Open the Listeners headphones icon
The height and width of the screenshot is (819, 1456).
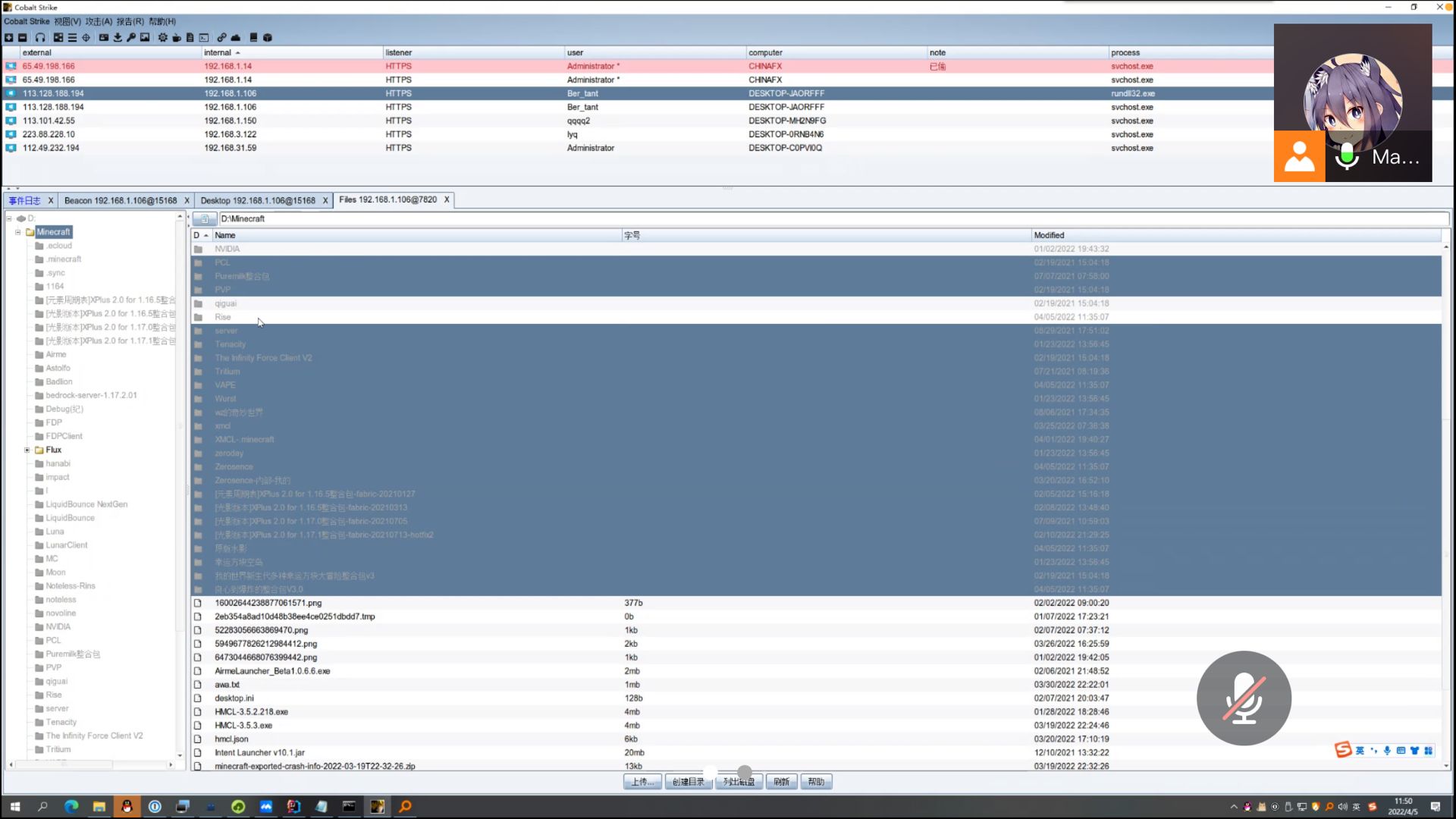coord(40,37)
